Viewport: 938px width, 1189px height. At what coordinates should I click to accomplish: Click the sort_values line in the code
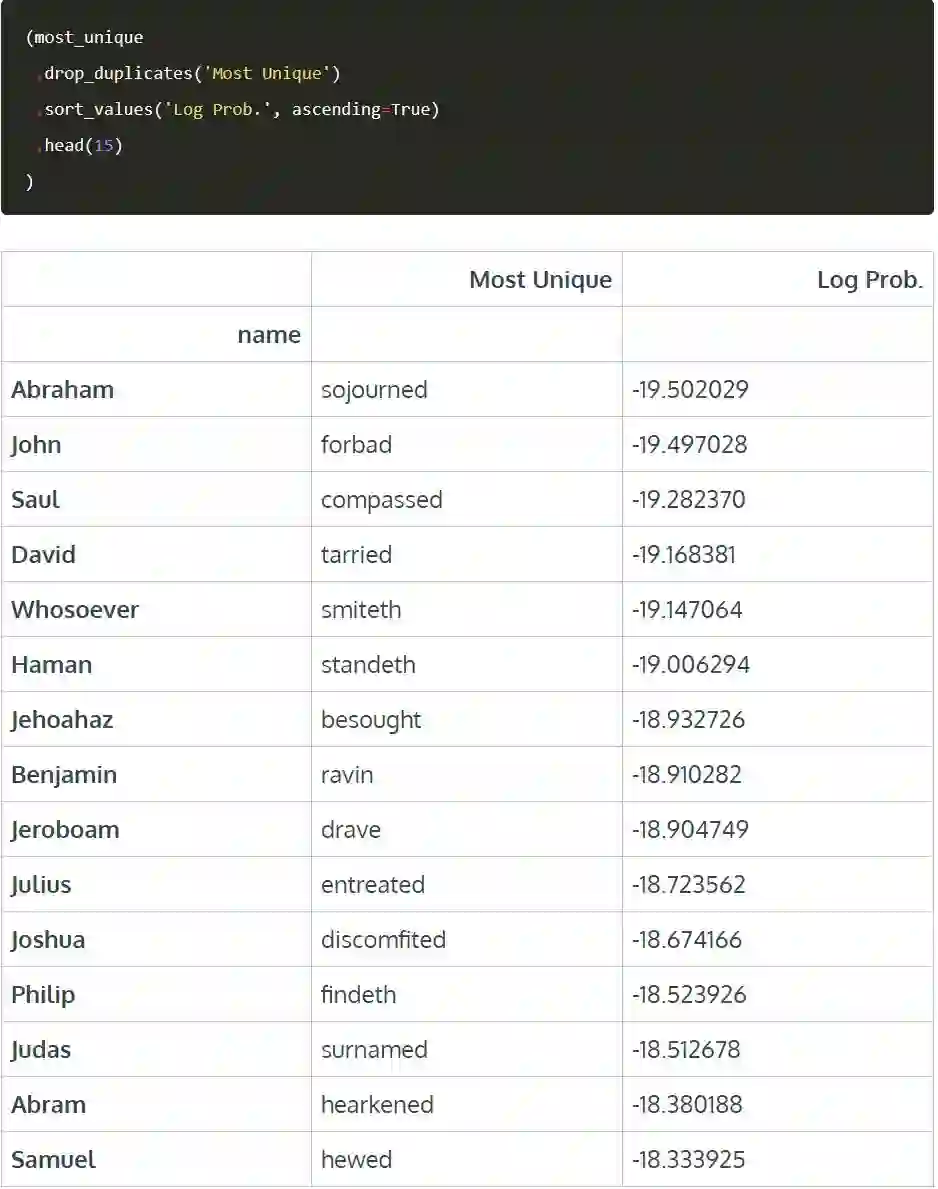click(242, 109)
